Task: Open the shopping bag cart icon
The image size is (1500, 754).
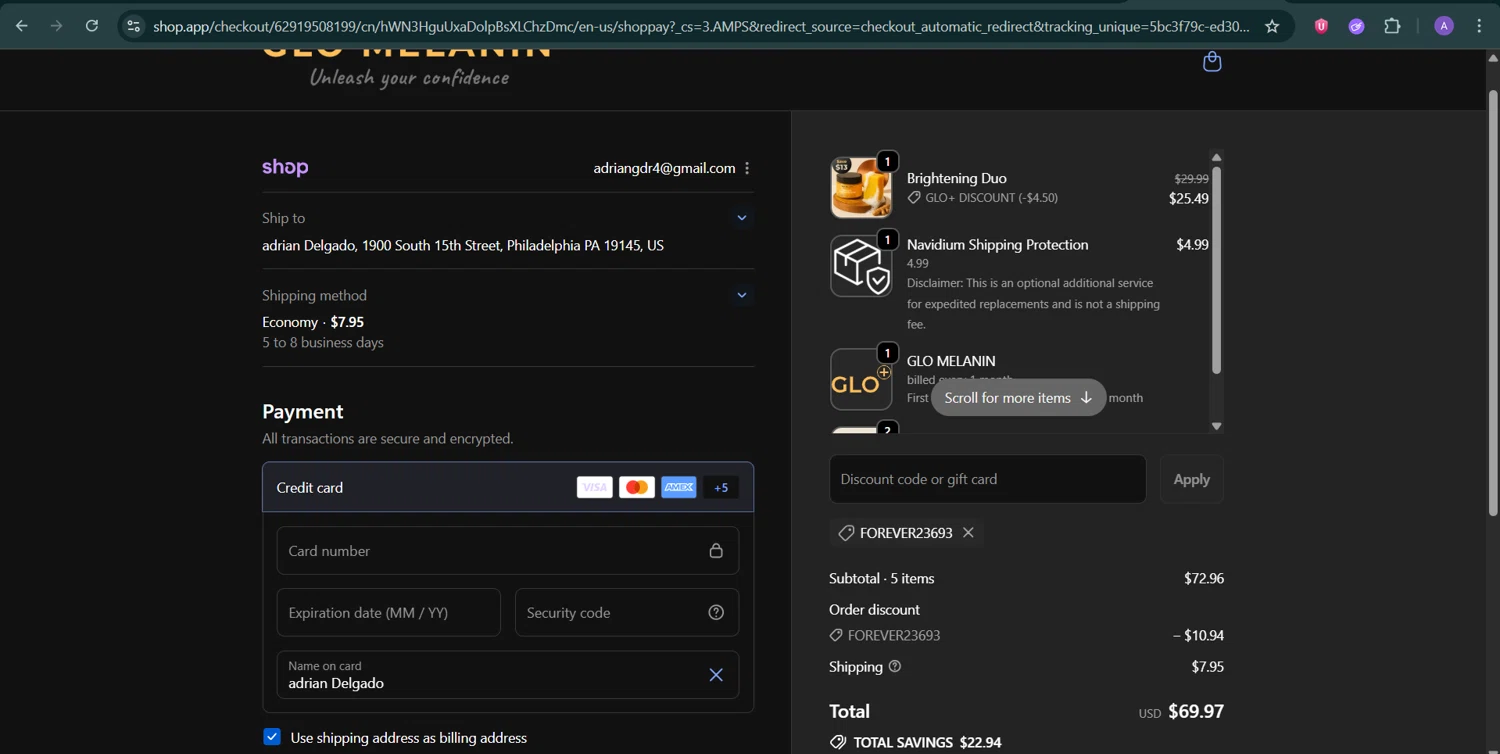Action: point(1212,62)
